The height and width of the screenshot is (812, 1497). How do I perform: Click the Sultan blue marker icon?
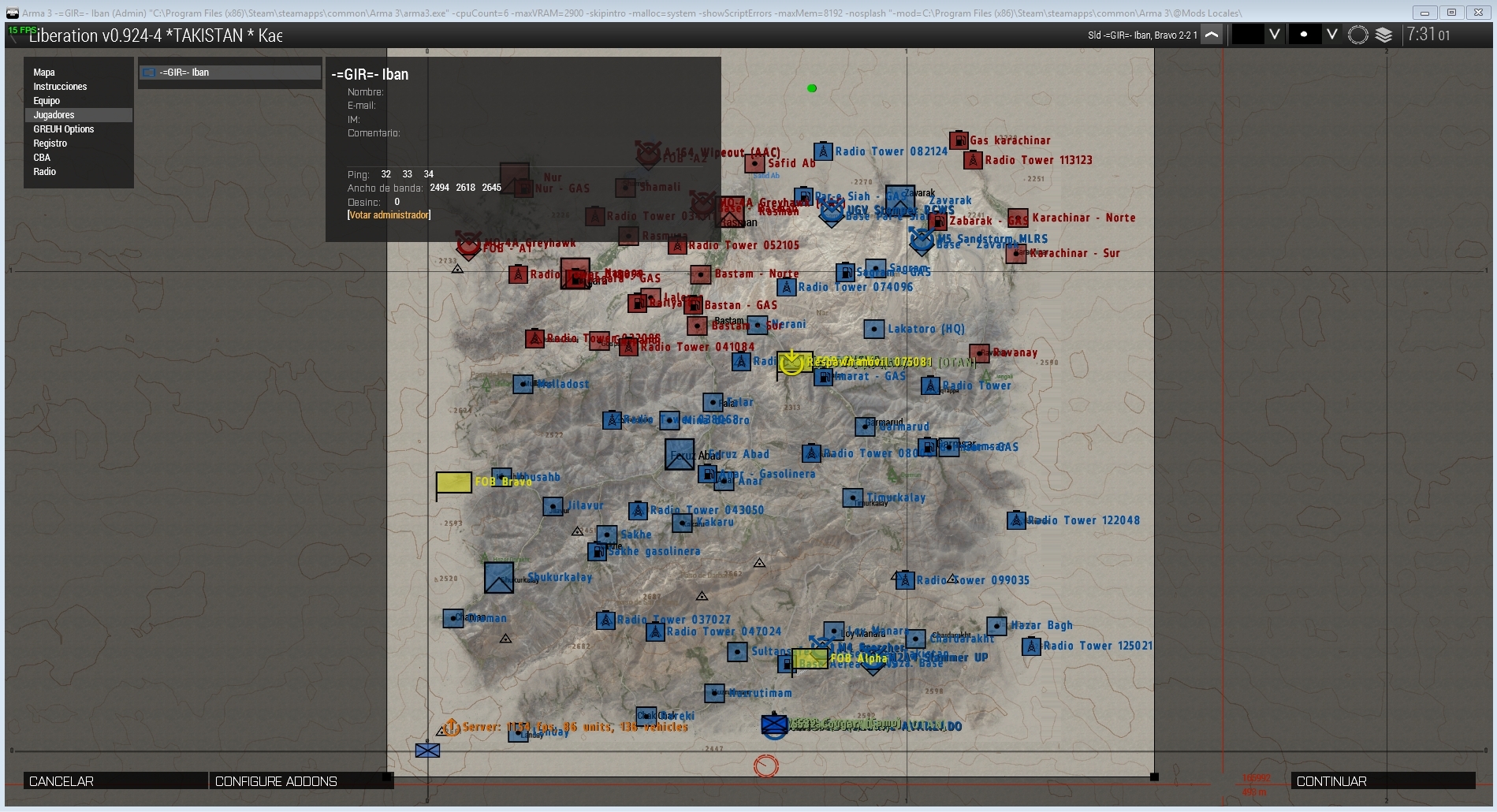[x=737, y=652]
